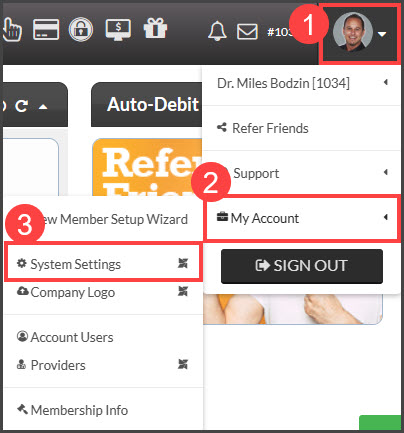Click the refresh icon on panel header
This screenshot has height=433, width=404.
click(22, 106)
